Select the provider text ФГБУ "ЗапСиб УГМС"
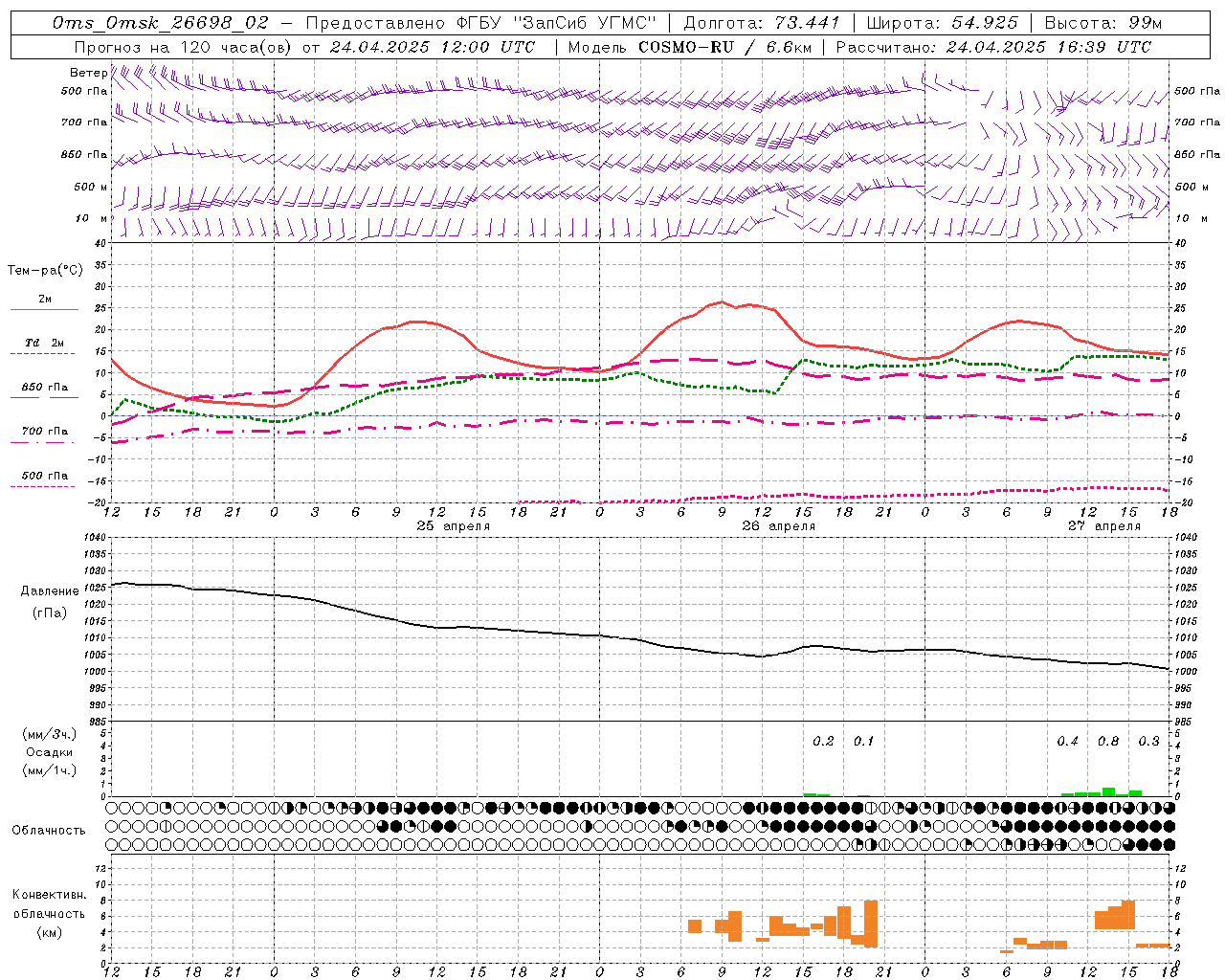Screen dimensions: 1225x980 [x=556, y=23]
